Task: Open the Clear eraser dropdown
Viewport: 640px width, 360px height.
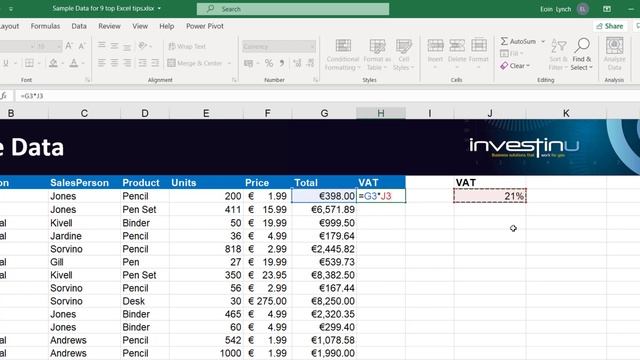Action: 515,66
